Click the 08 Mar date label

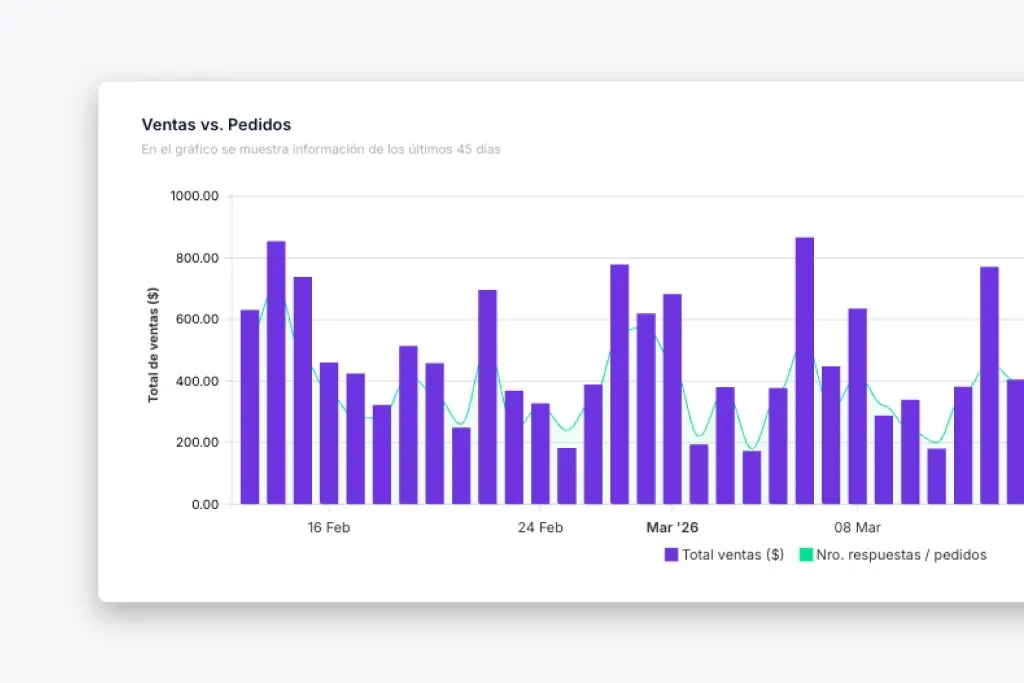click(857, 527)
